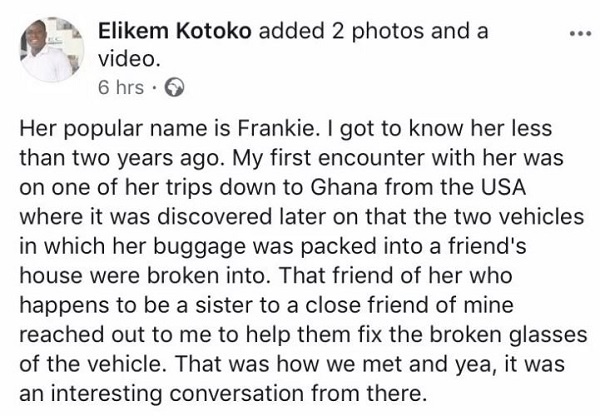Click the phrase 'than two years ago'

point(122,158)
